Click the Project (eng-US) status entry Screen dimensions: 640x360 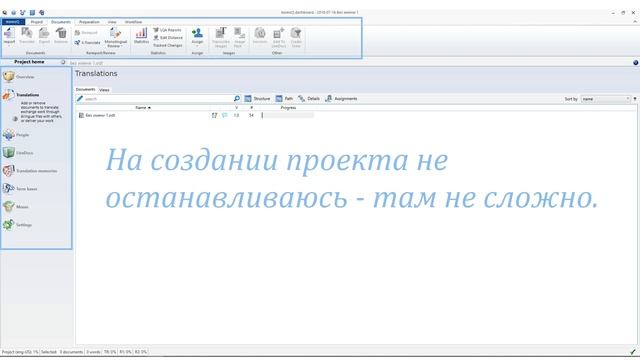(20, 352)
